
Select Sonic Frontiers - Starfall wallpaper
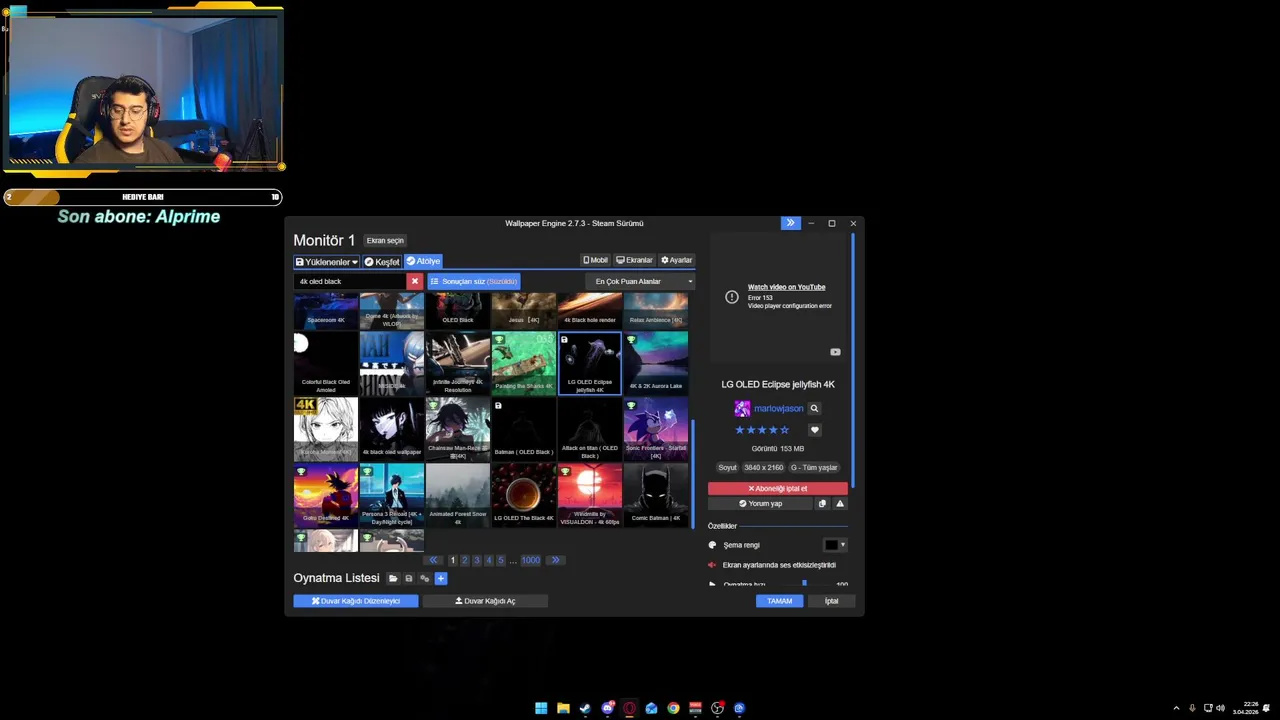coord(656,429)
